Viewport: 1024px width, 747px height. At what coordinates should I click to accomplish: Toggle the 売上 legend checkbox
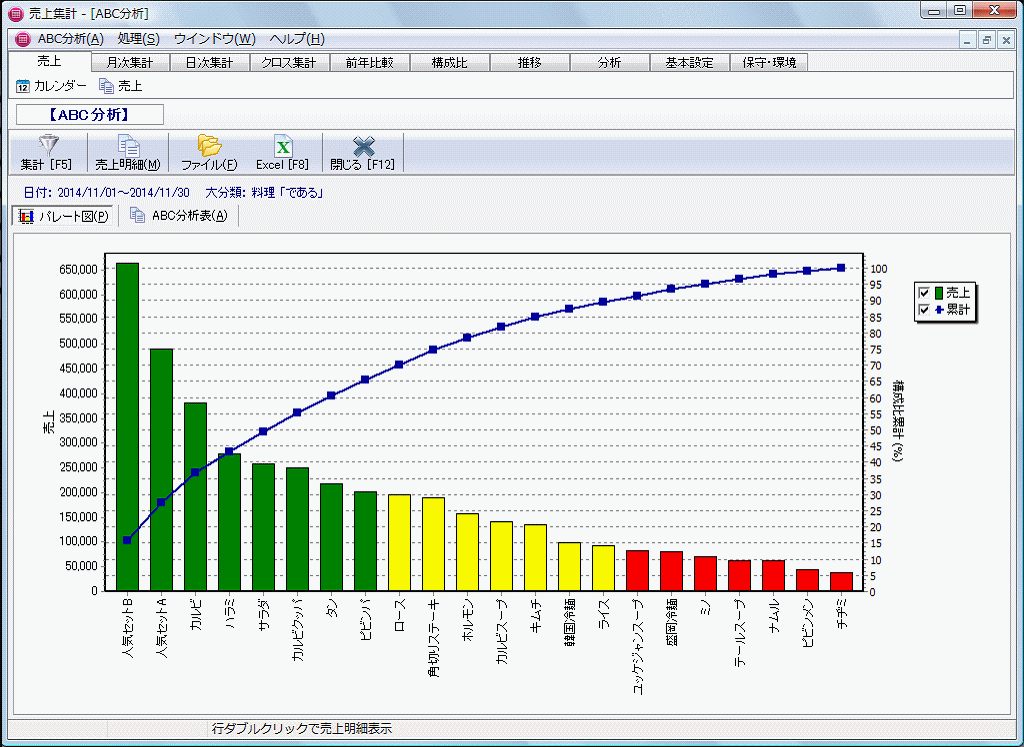(923, 293)
